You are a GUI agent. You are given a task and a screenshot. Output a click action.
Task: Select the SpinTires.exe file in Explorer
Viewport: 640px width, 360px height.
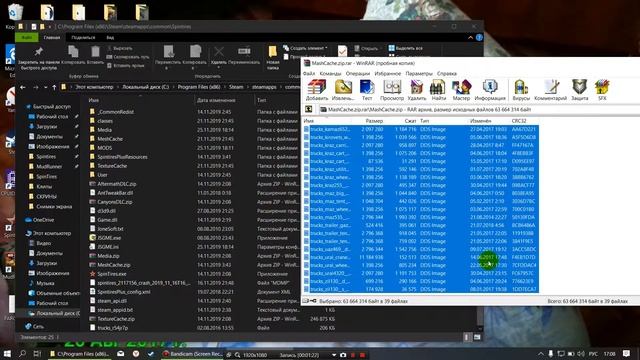coord(111,274)
